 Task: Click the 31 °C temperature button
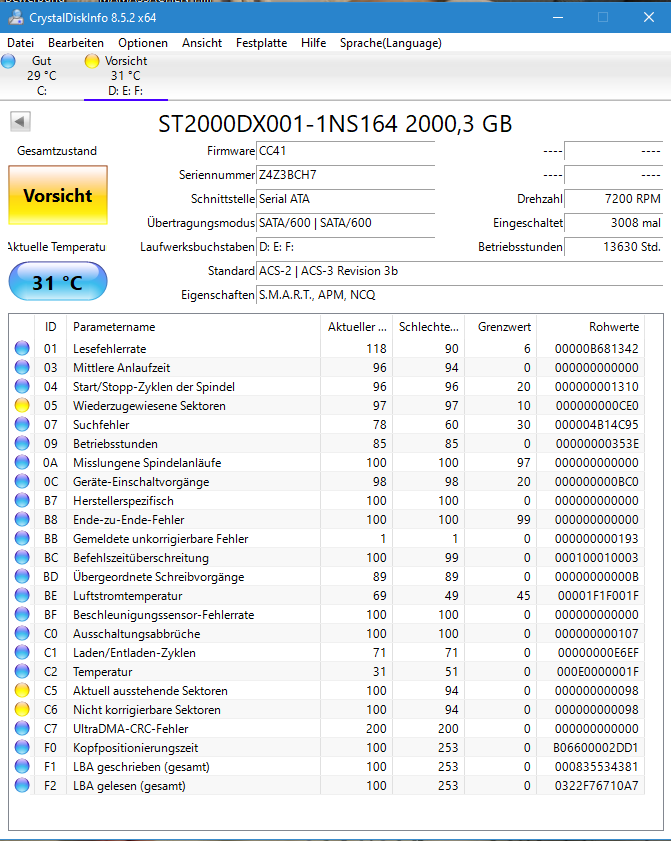58,282
